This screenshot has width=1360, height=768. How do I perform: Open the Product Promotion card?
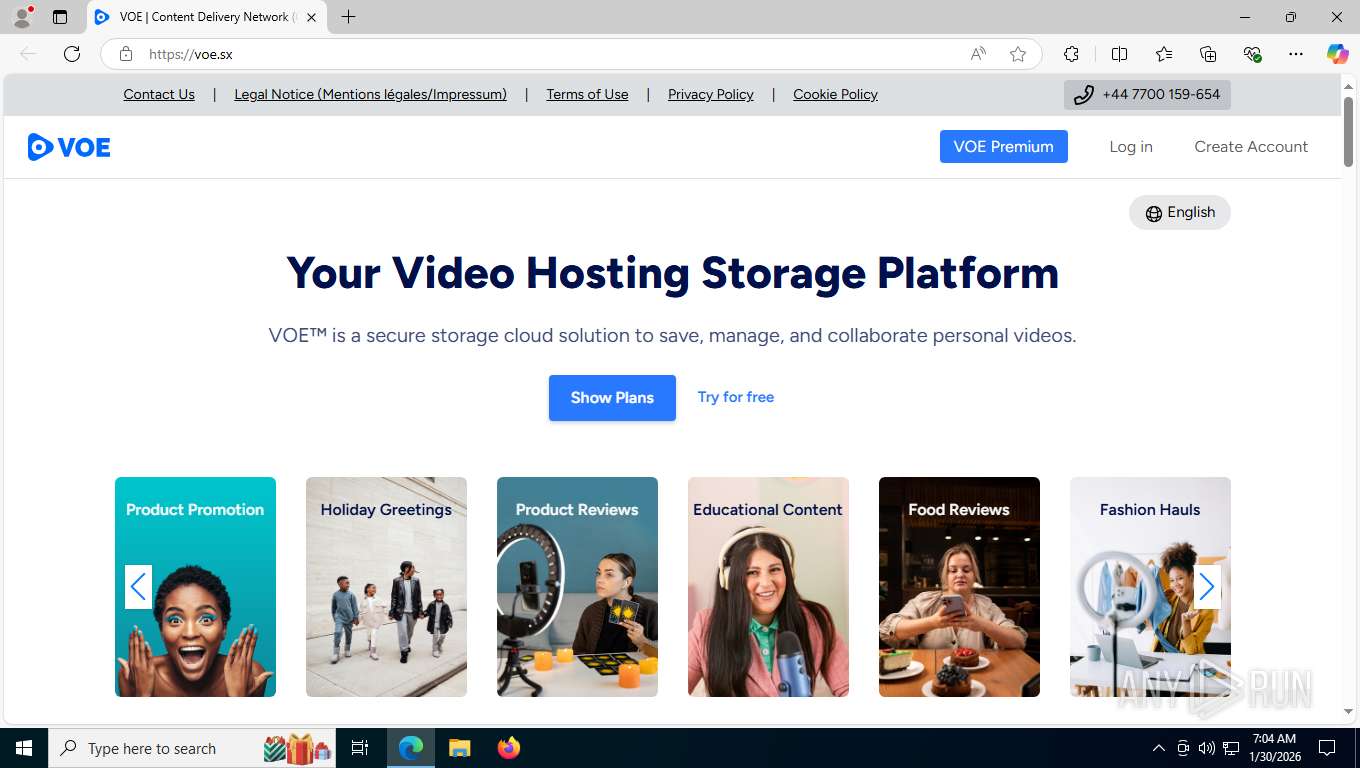(x=195, y=587)
